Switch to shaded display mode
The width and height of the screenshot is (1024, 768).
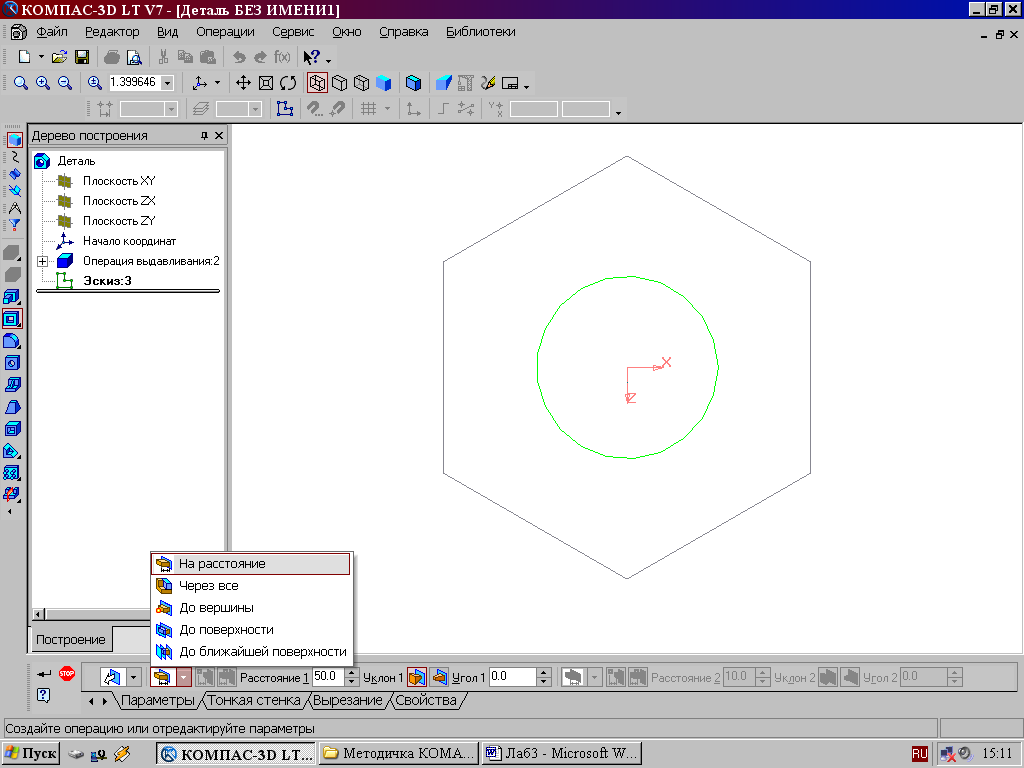click(x=384, y=83)
